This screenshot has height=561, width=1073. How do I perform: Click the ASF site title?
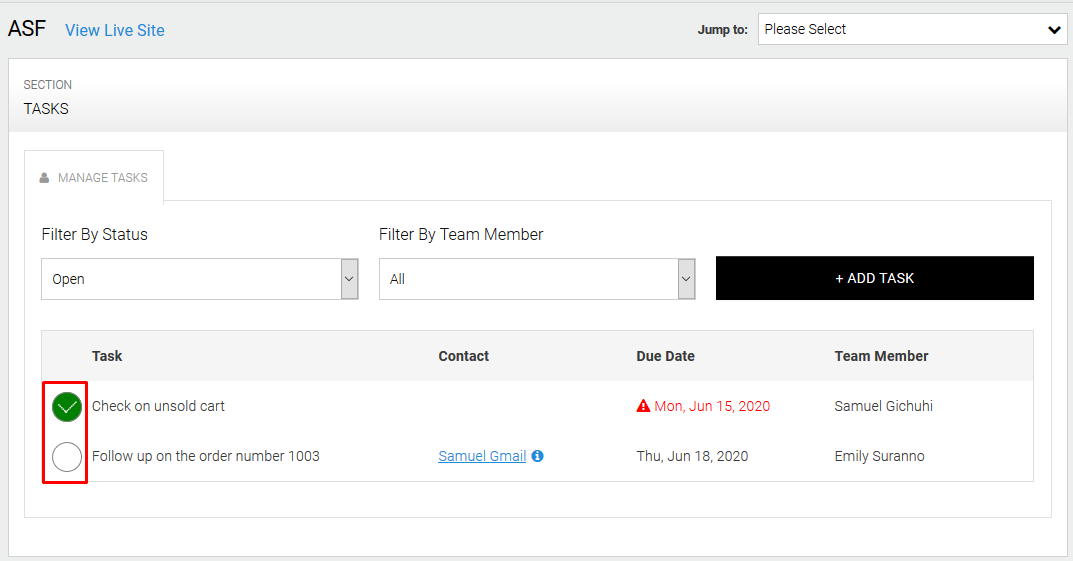[27, 29]
